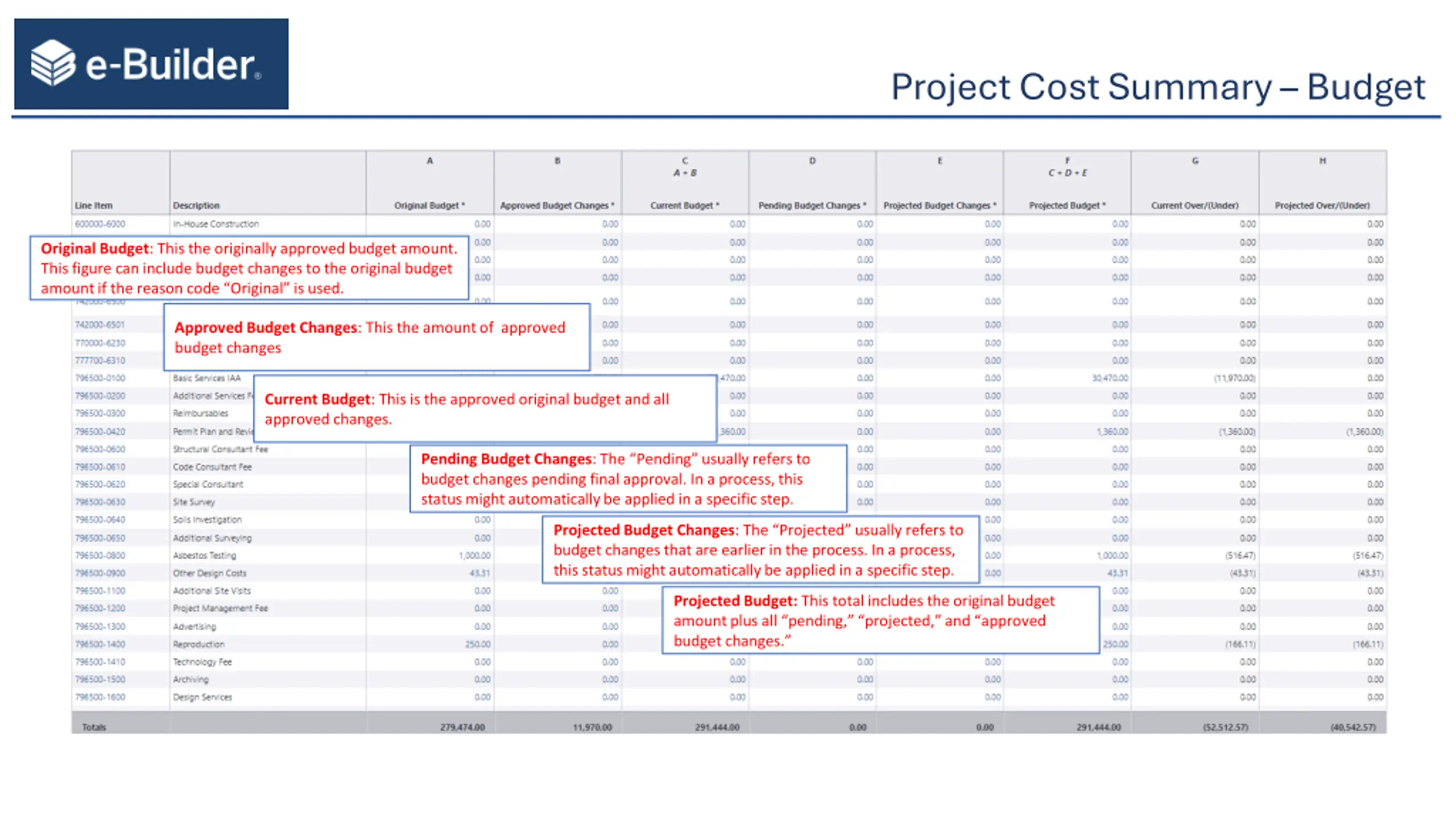Open line item 796500-0620
The width and height of the screenshot is (1456, 819).
tap(100, 485)
